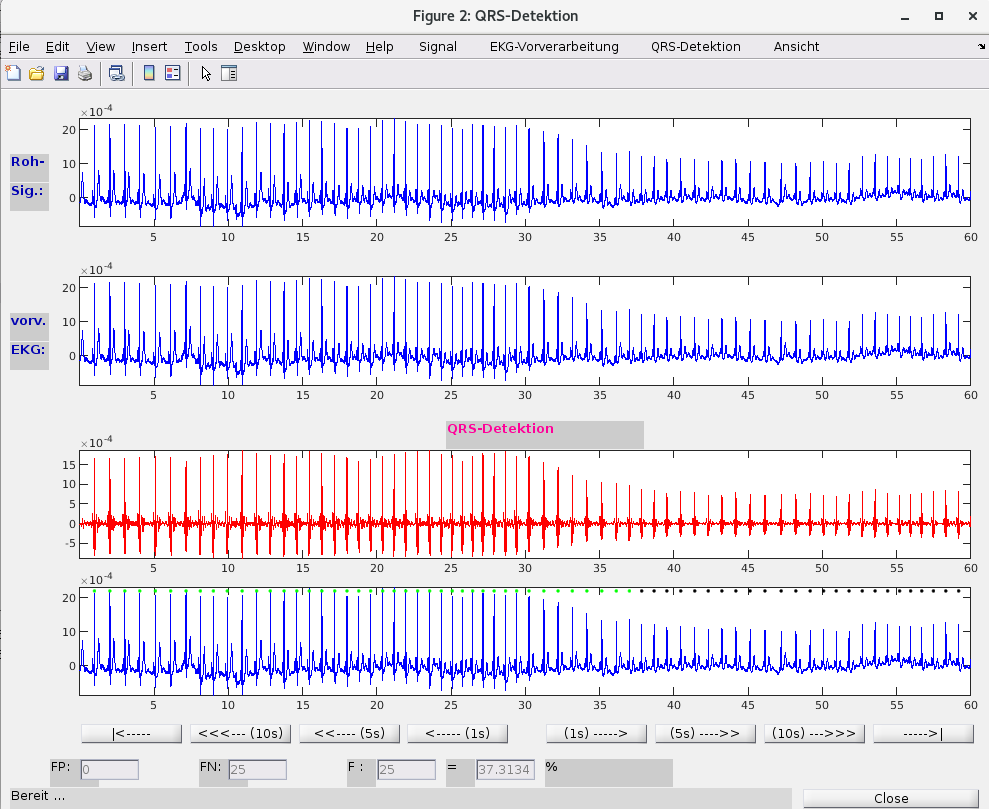Expand the Signal menu
989x809 pixels.
(x=438, y=46)
